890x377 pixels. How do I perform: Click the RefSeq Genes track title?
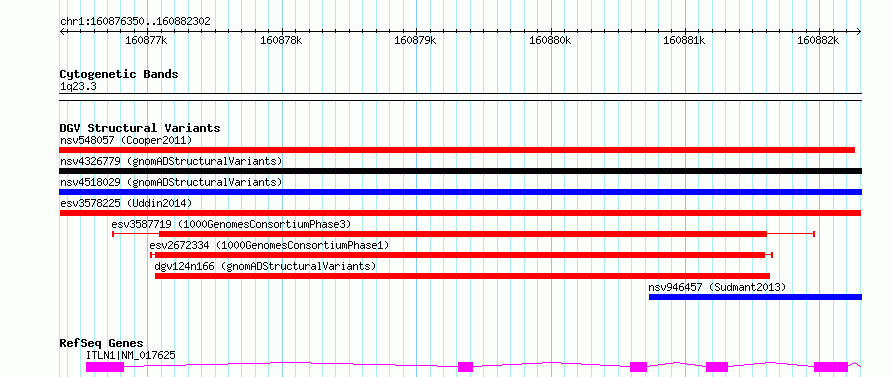tap(101, 344)
